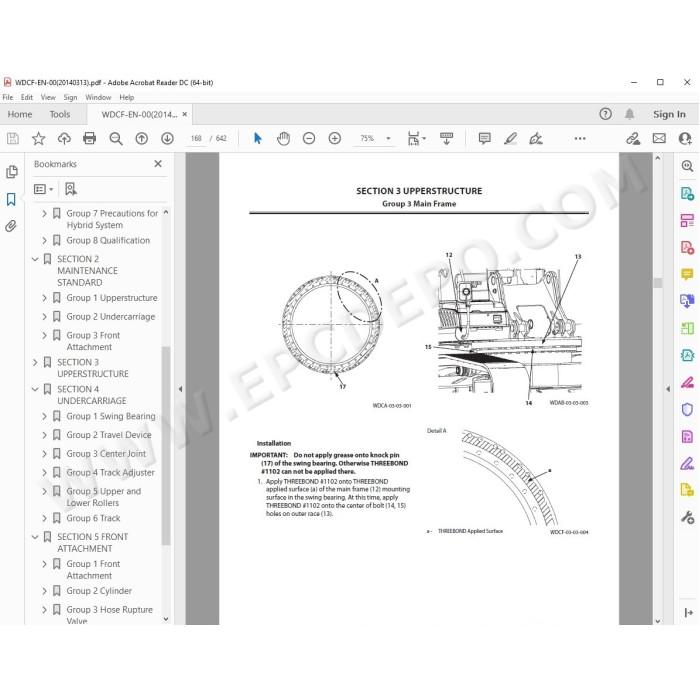Send file by email envelope icon
This screenshot has width=700, height=700.
(659, 138)
